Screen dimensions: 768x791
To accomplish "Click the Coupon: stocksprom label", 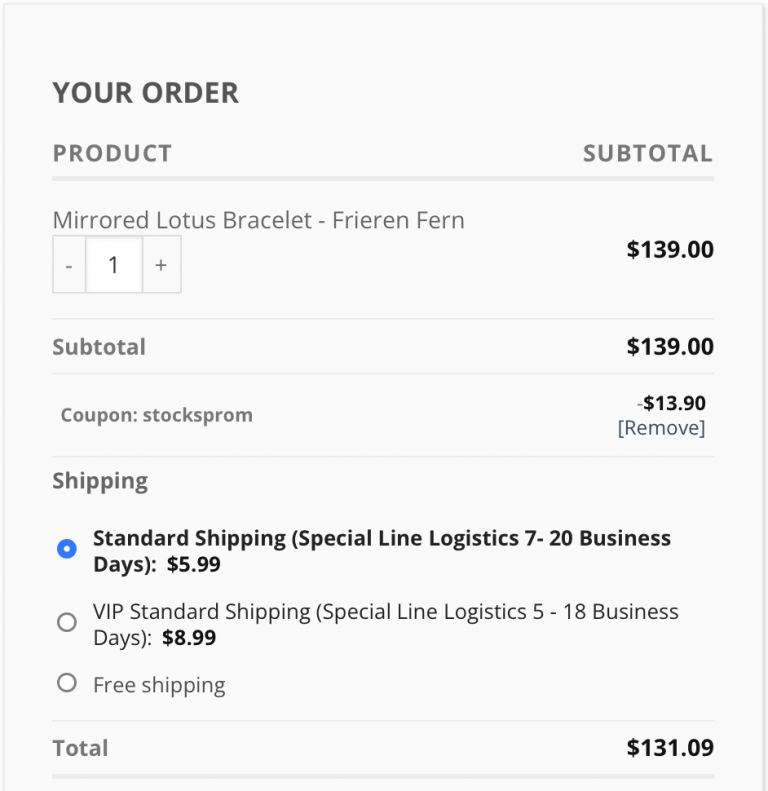I will (x=156, y=415).
